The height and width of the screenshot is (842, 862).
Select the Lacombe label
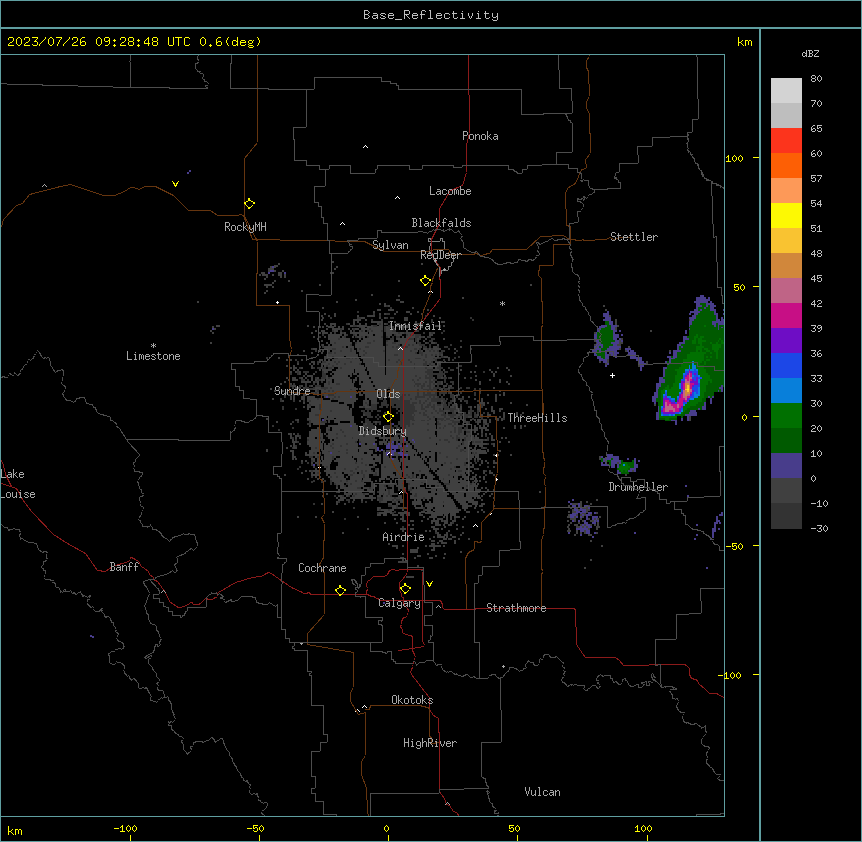coord(450,191)
